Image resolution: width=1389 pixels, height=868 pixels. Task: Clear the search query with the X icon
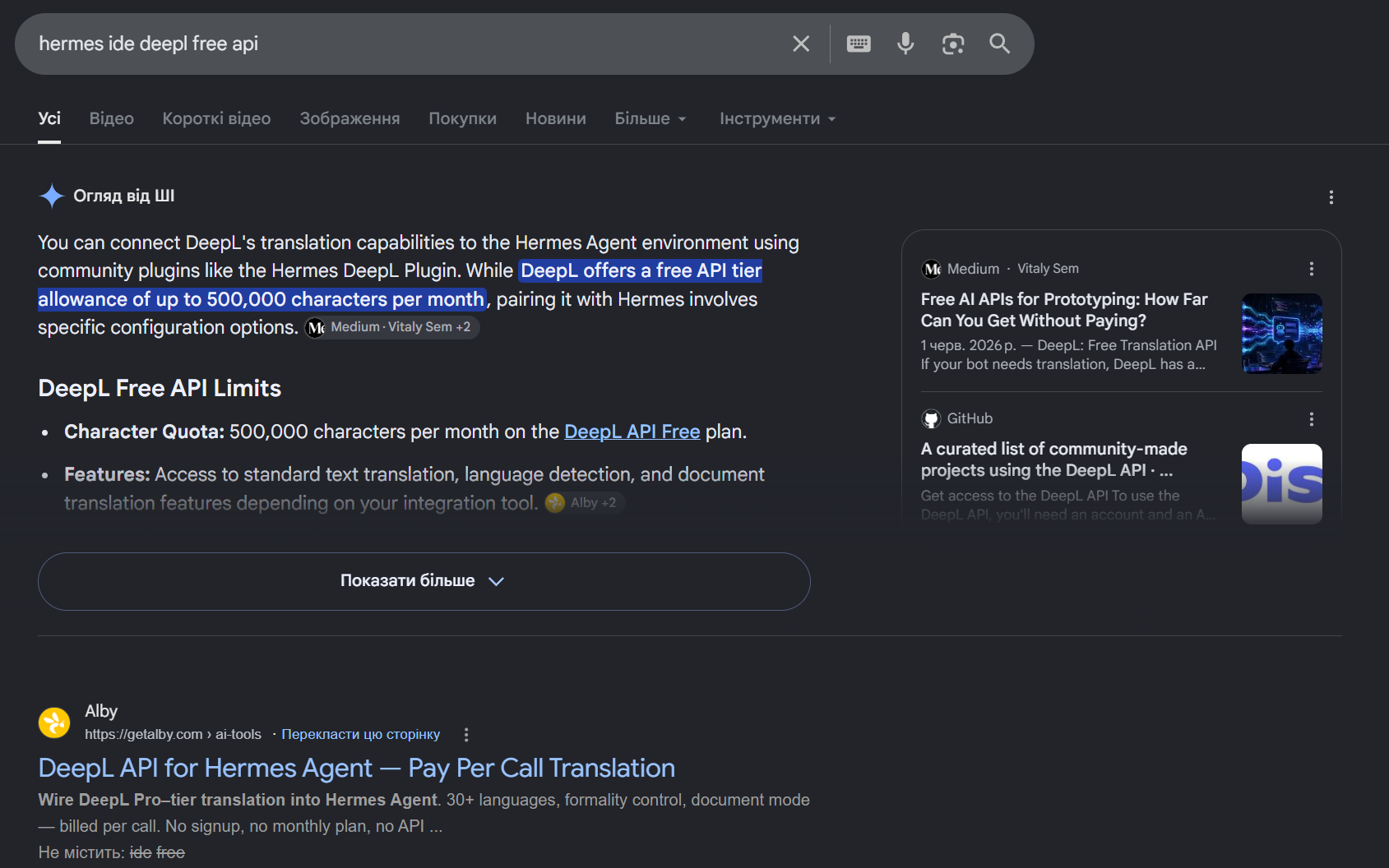pyautogui.click(x=801, y=44)
